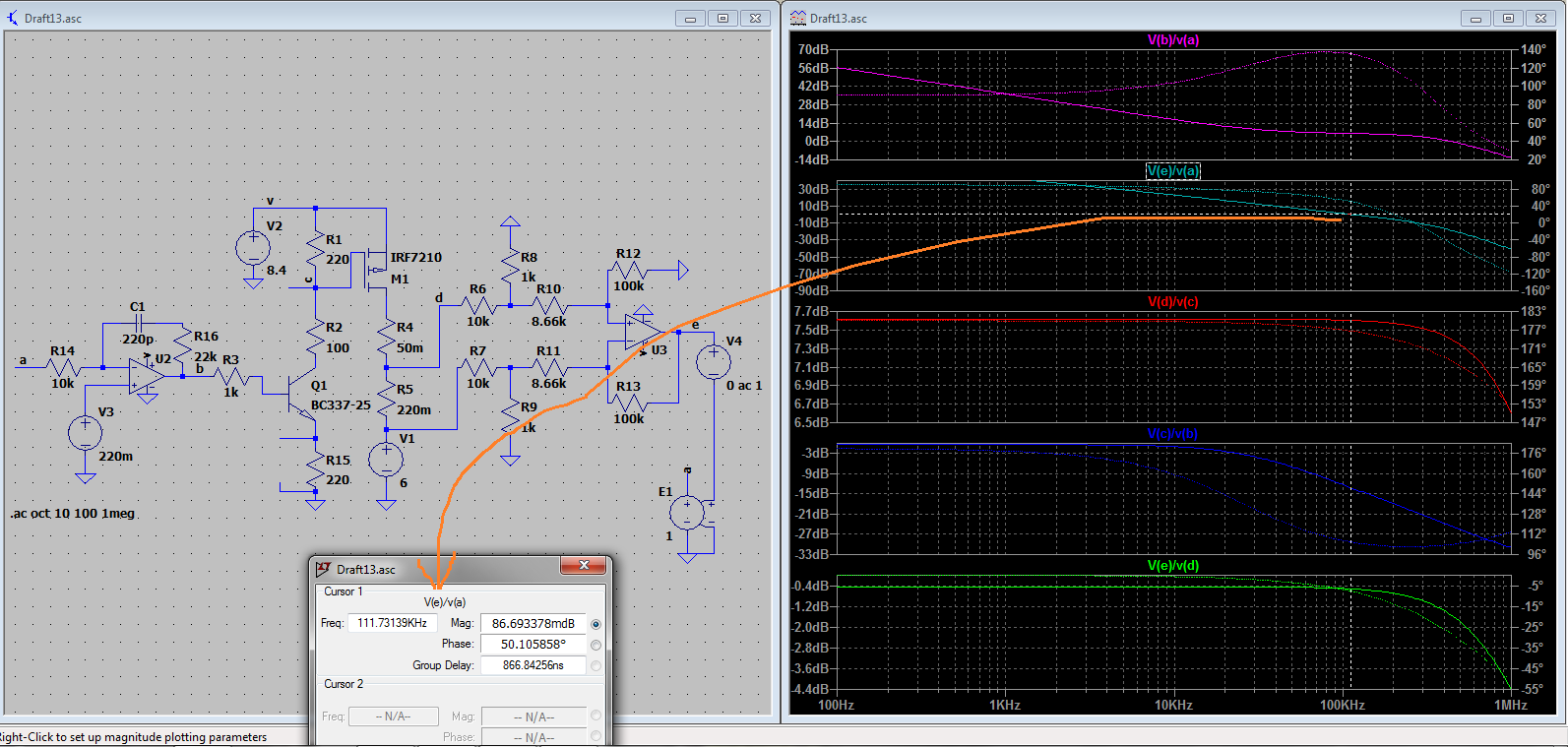Click the 220p capacitor value
1568x747 pixels.
(x=138, y=340)
